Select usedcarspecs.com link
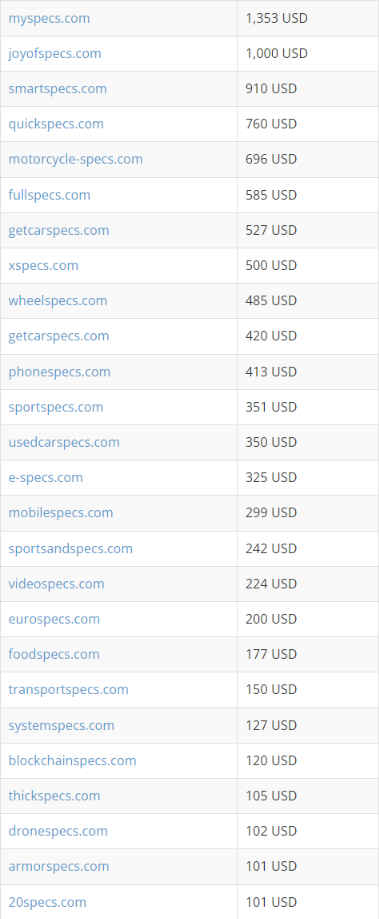379x919 pixels. pyautogui.click(x=64, y=442)
